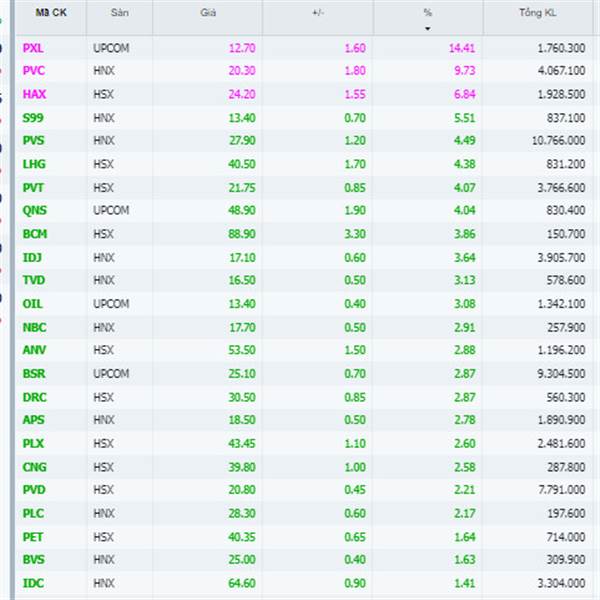
Task: Open the S99 stock code
Action: point(33,118)
